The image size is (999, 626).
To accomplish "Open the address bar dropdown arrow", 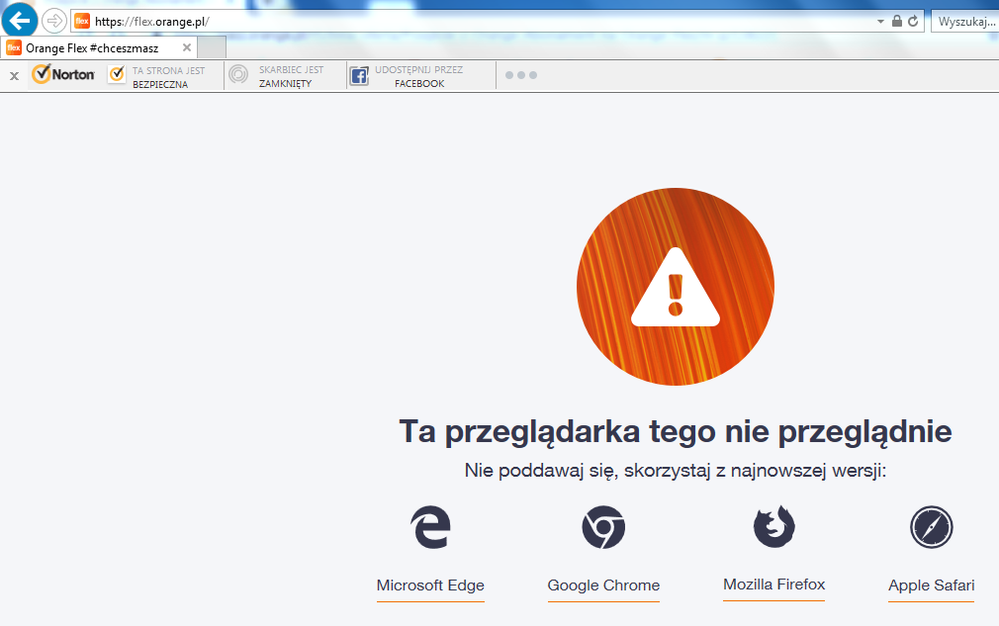I will point(880,21).
